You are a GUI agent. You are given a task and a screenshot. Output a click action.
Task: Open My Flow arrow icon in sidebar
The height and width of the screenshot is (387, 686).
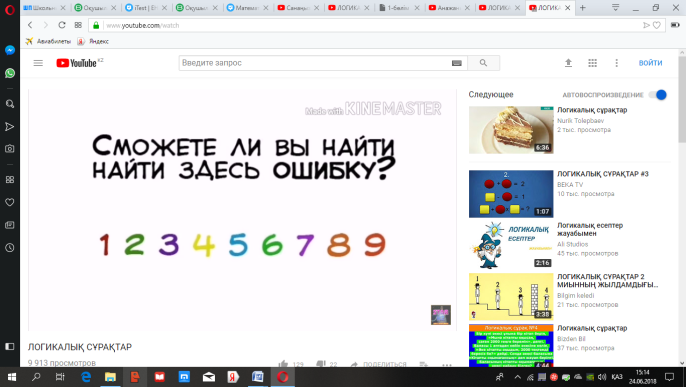point(10,127)
